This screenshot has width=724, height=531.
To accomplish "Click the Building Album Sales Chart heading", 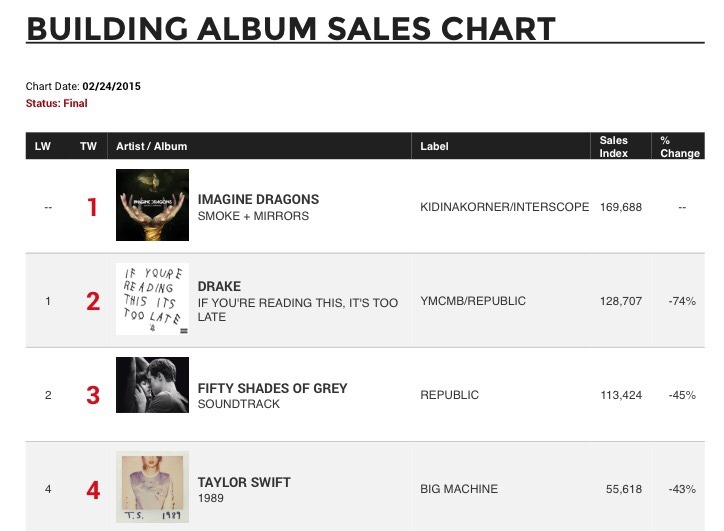I will point(291,29).
